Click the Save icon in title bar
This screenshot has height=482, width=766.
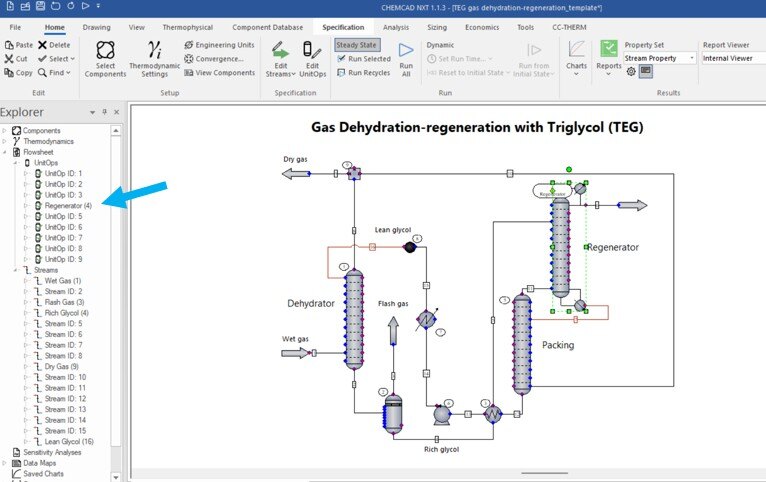[x=41, y=6]
